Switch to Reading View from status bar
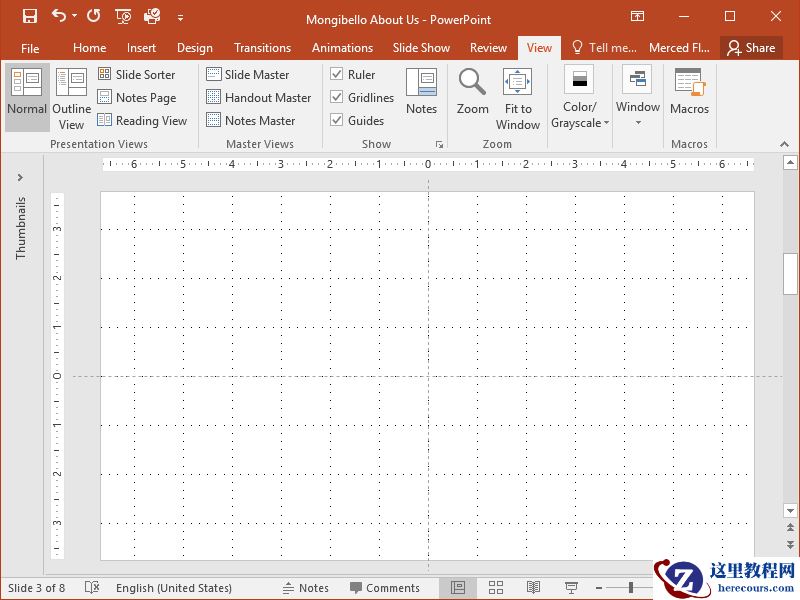The width and height of the screenshot is (800, 600). tap(534, 588)
